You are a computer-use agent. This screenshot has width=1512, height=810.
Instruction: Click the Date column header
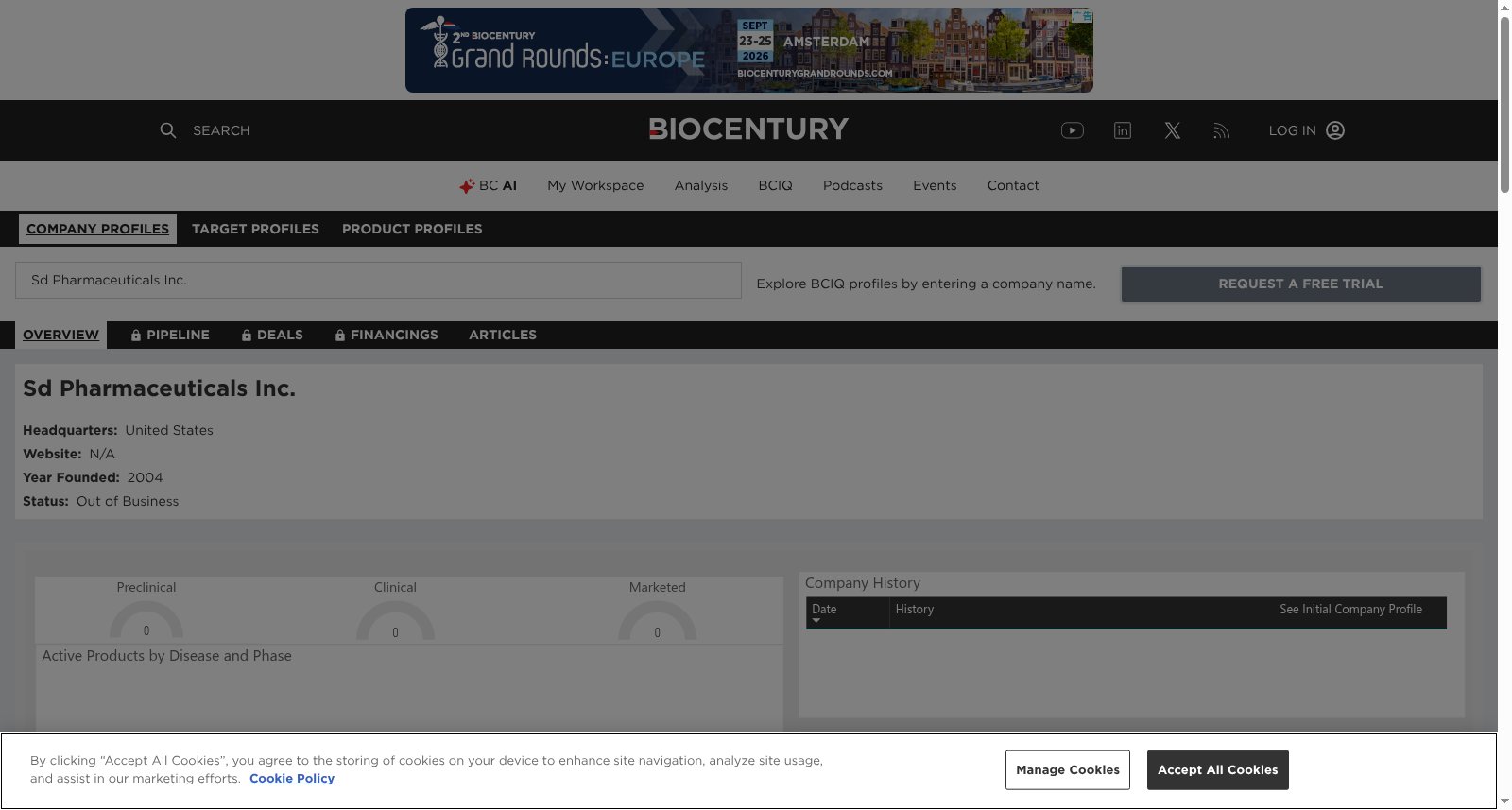[824, 610]
